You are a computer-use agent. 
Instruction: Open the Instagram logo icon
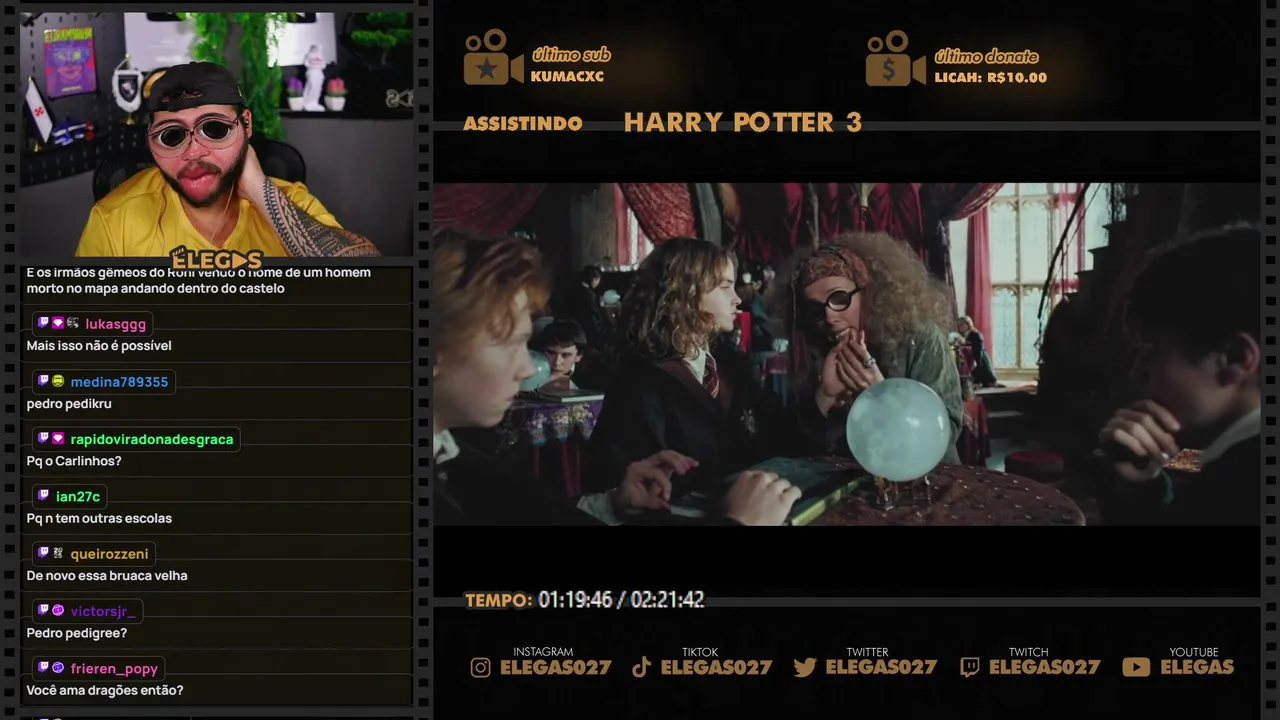(x=480, y=668)
